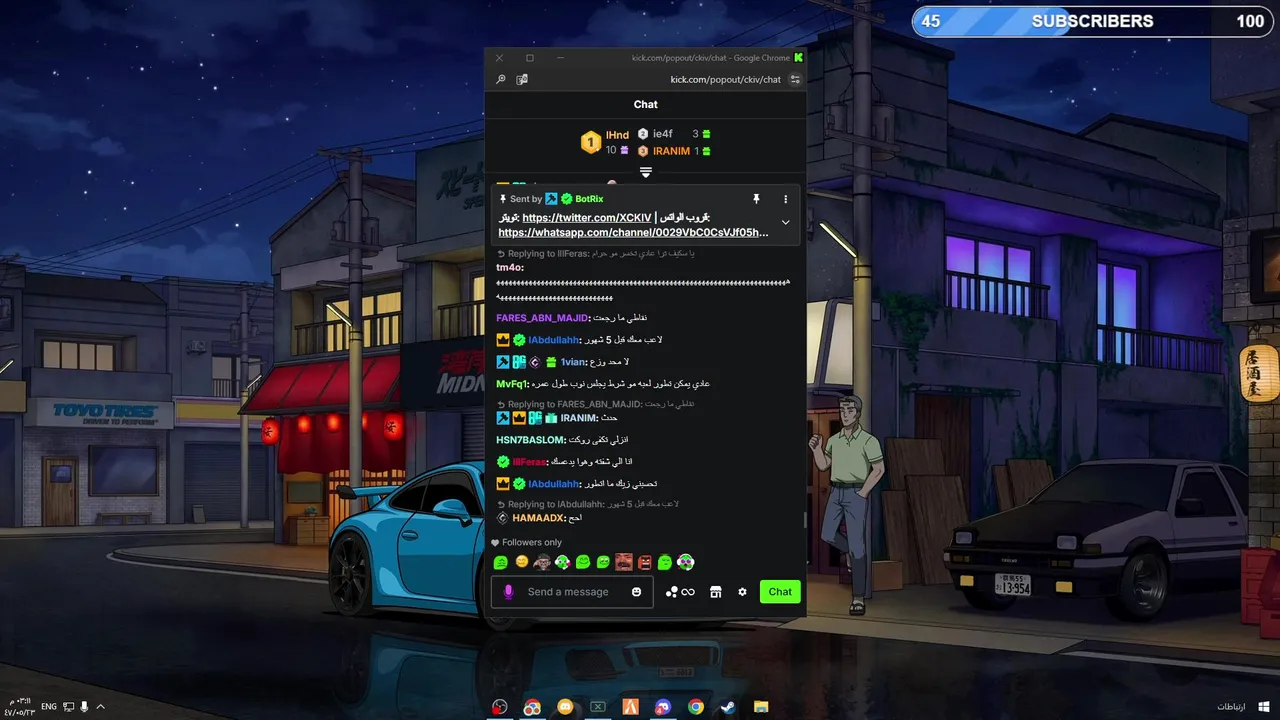Click the kick.com/popout/ckiv/chat address text
This screenshot has height=720, width=1280.
click(x=725, y=80)
